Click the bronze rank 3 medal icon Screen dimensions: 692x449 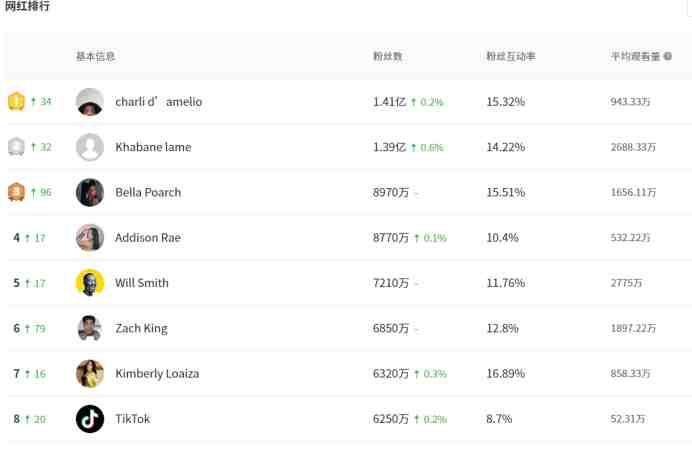click(x=16, y=192)
